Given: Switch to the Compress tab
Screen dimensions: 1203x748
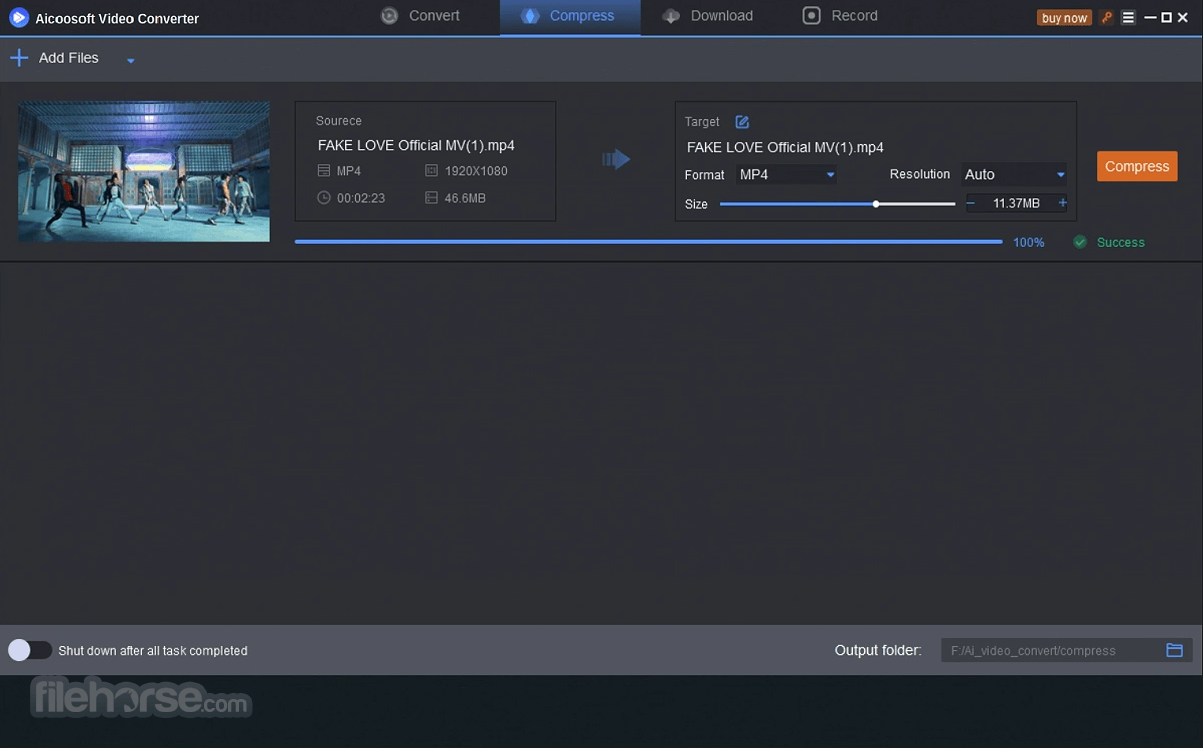Looking at the screenshot, I should pyautogui.click(x=570, y=16).
